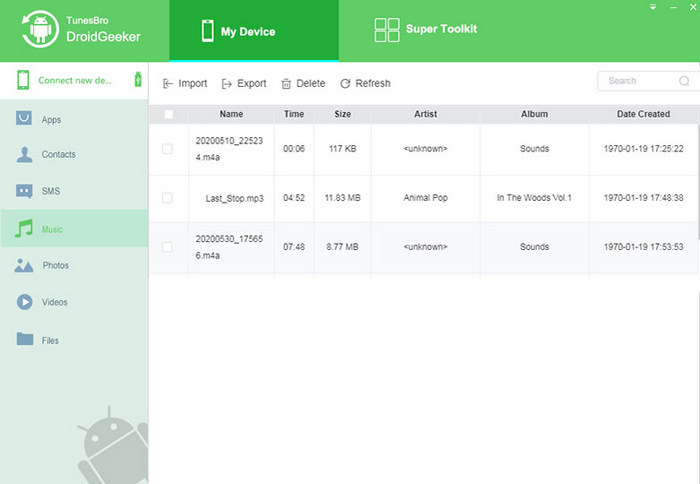This screenshot has height=484, width=700.
Task: Click the 00:06 duration cell
Action: (x=294, y=149)
